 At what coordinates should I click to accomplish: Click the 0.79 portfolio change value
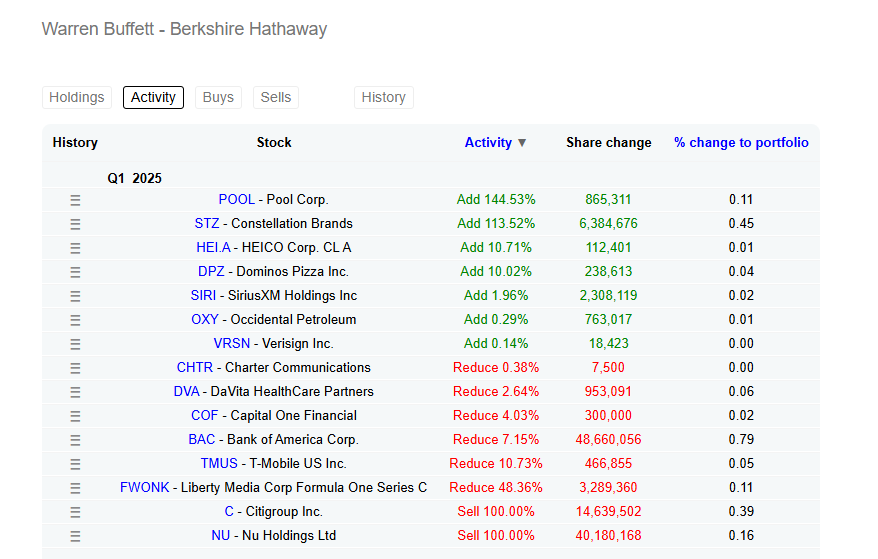(x=741, y=440)
